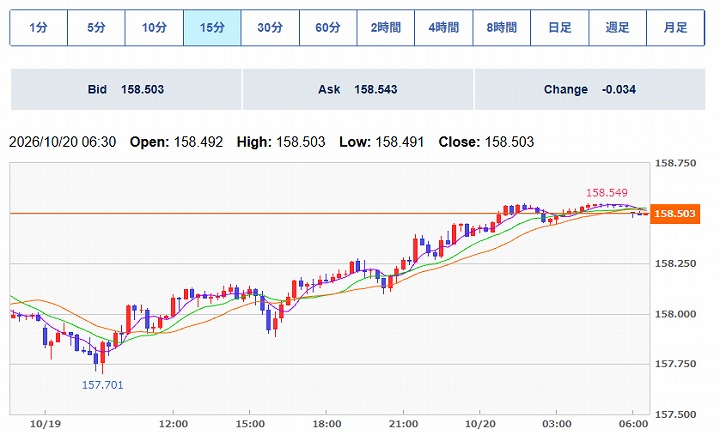Click the 157.500 price axis label

pos(675,414)
